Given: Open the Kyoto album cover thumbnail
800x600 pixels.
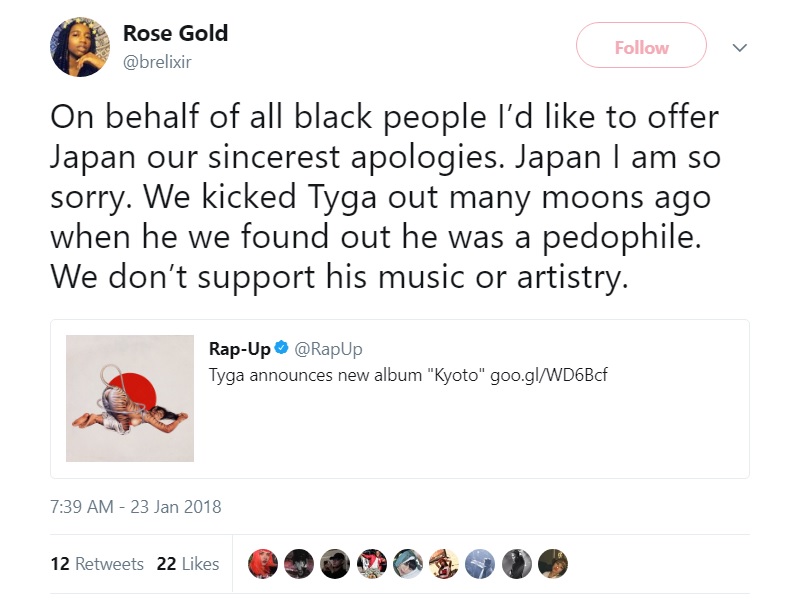Looking at the screenshot, I should (x=130, y=398).
